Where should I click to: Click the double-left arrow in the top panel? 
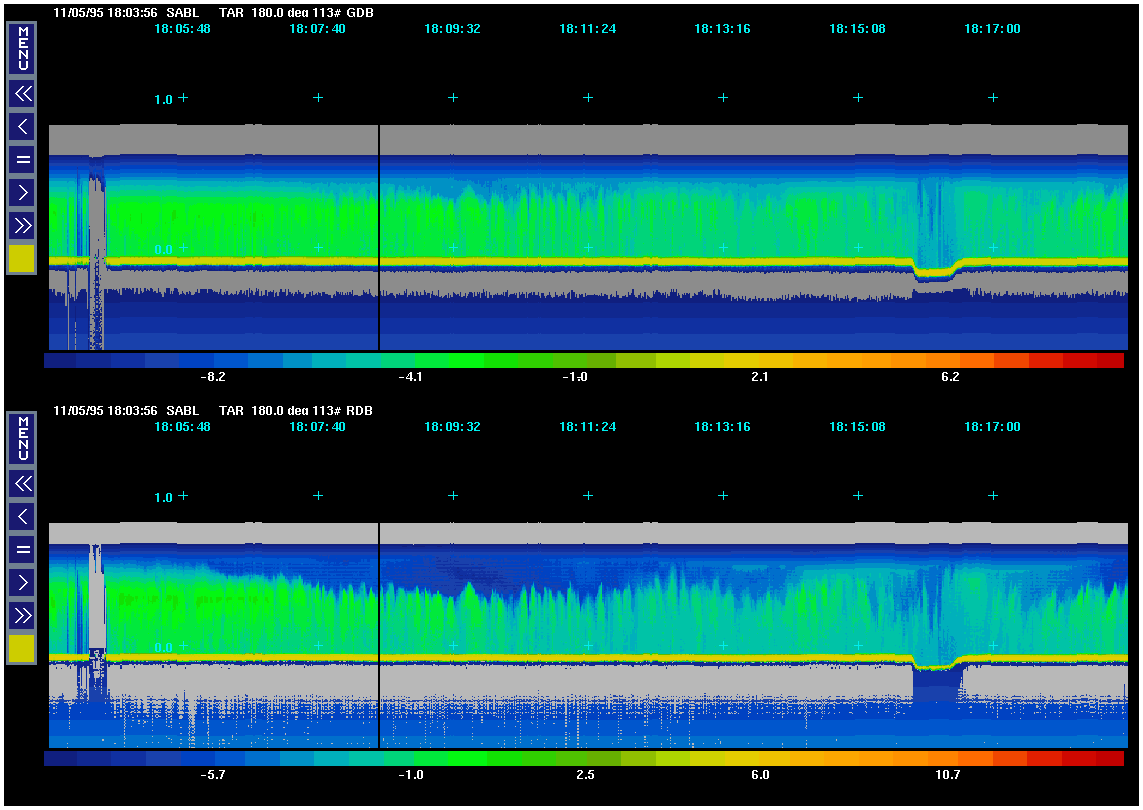point(22,94)
